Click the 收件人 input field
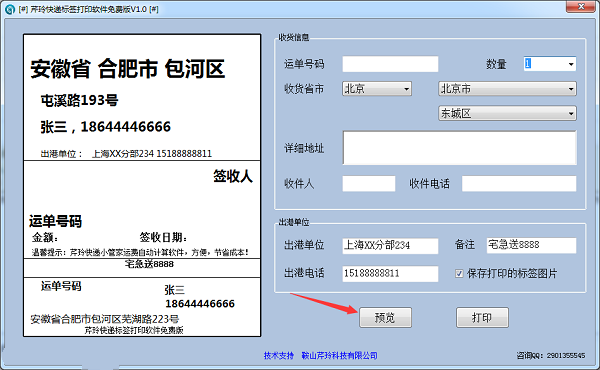 tap(368, 184)
